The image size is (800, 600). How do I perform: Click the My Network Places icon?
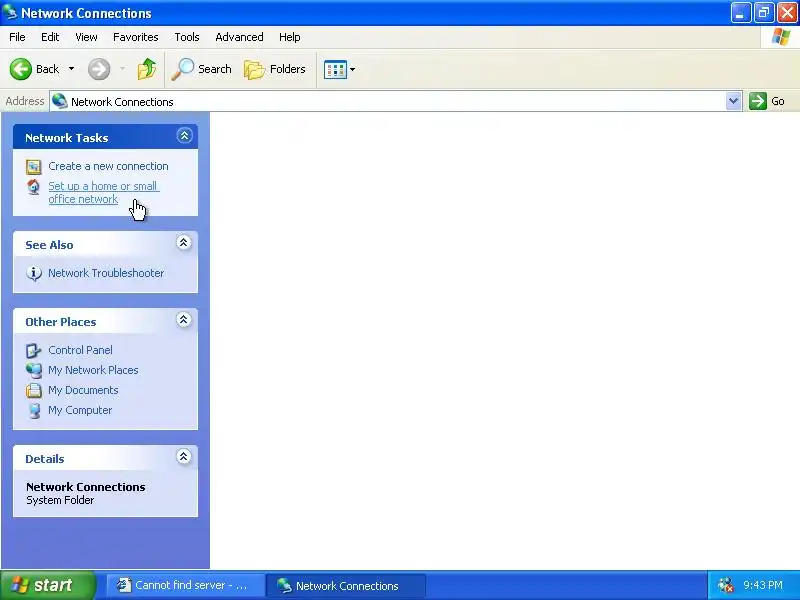coord(34,370)
